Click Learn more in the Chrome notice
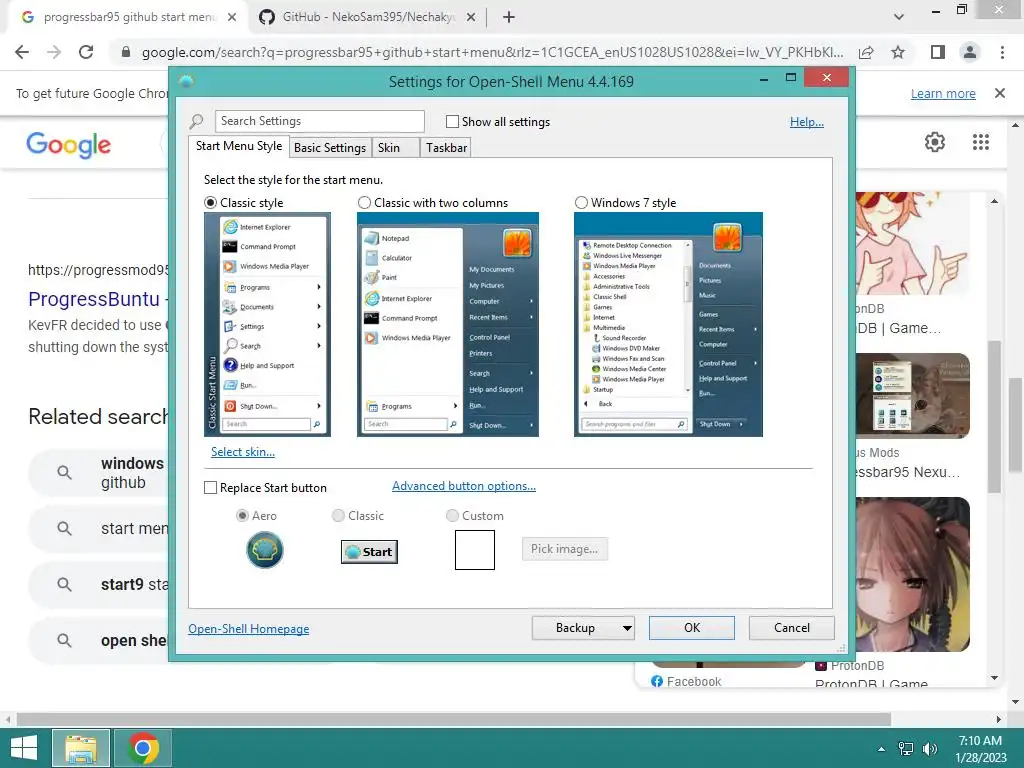Viewport: 1024px width, 768px height. coord(943,93)
